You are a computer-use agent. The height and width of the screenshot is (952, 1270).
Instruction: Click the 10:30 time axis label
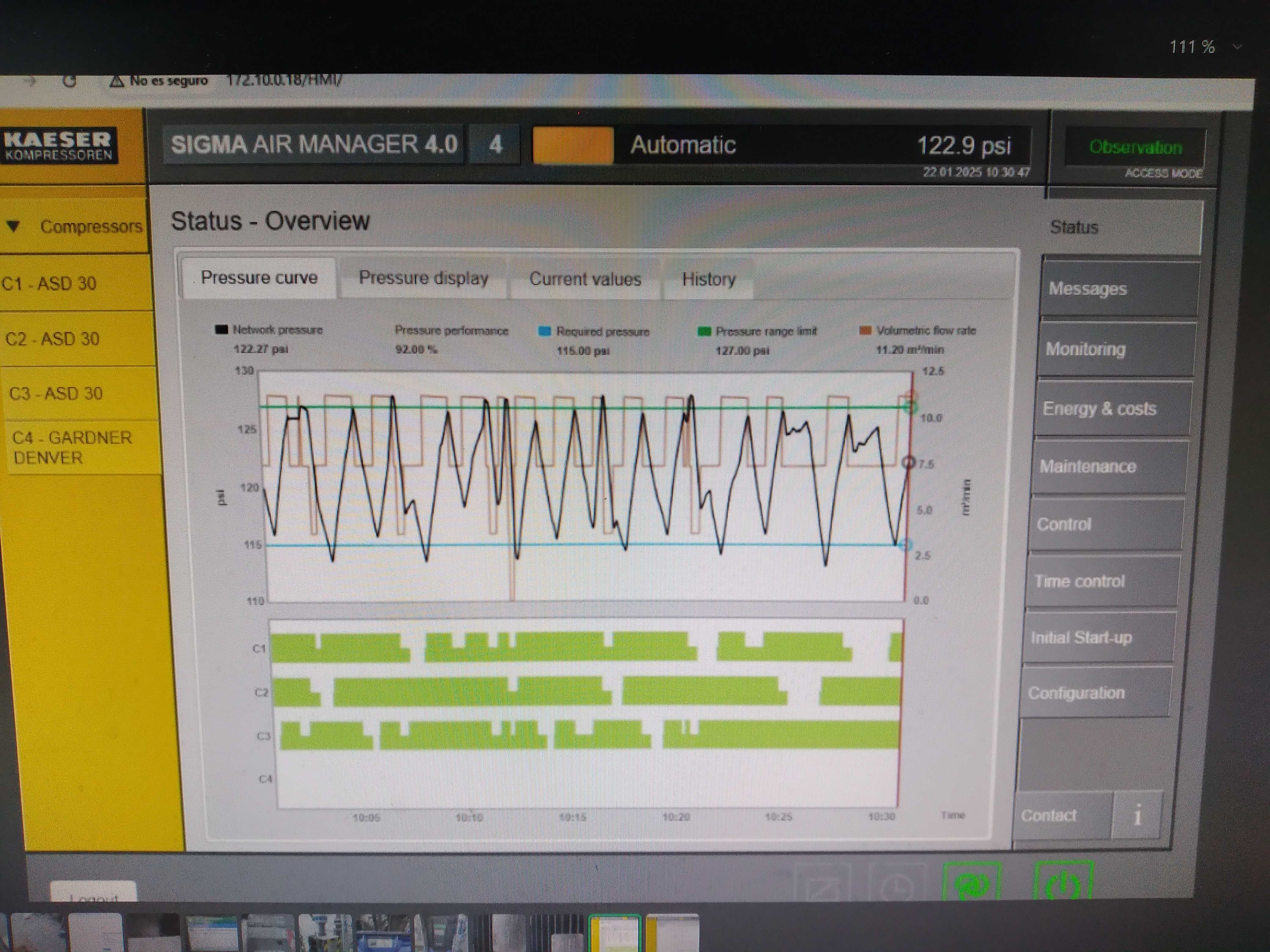coord(881,816)
